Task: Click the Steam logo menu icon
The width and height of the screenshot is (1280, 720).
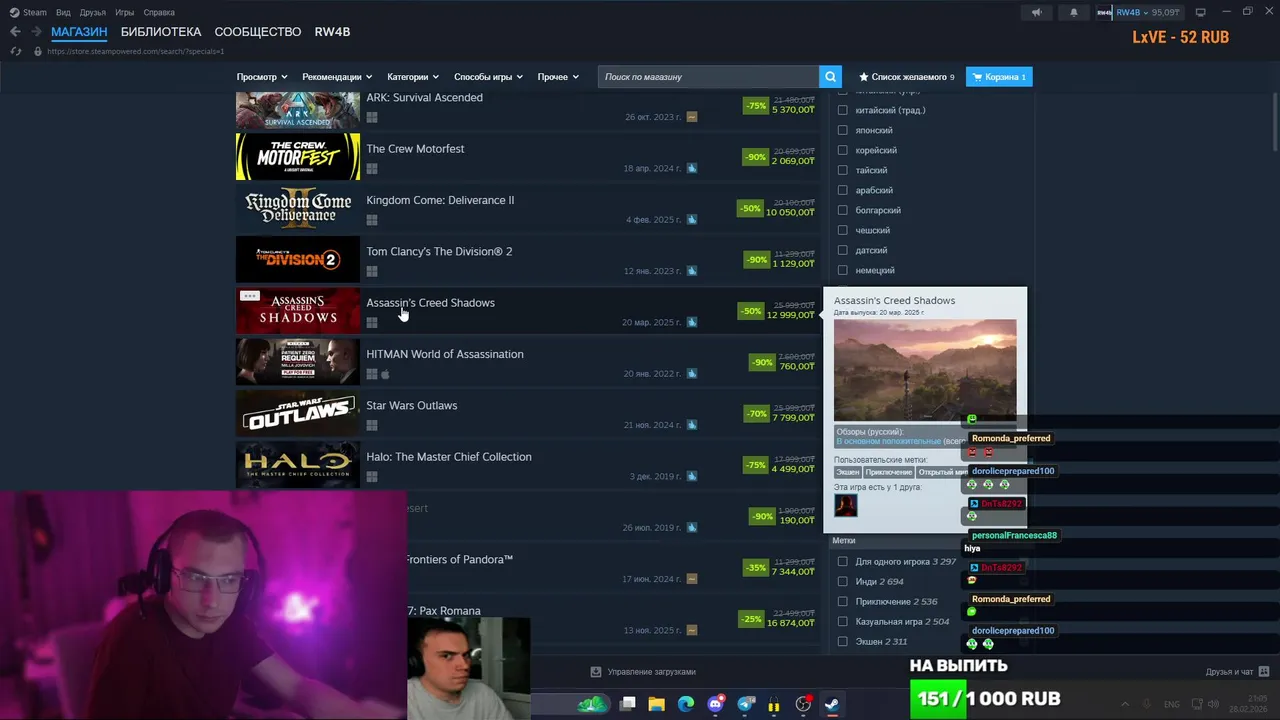Action: pyautogui.click(x=14, y=12)
